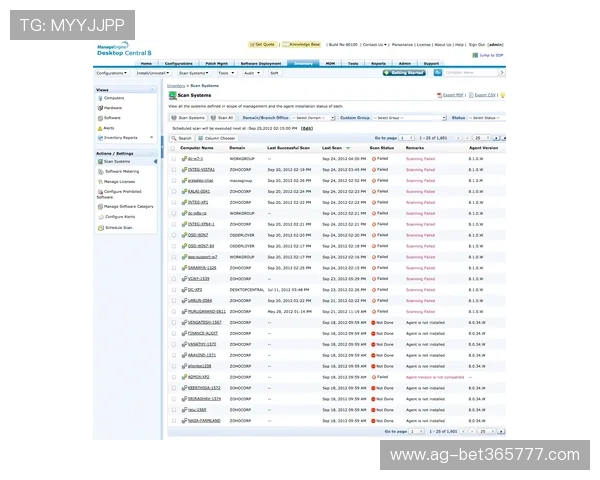The width and height of the screenshot is (600, 480).
Task: Check the box for INTEG-VISTA1 row
Action: pos(175,170)
